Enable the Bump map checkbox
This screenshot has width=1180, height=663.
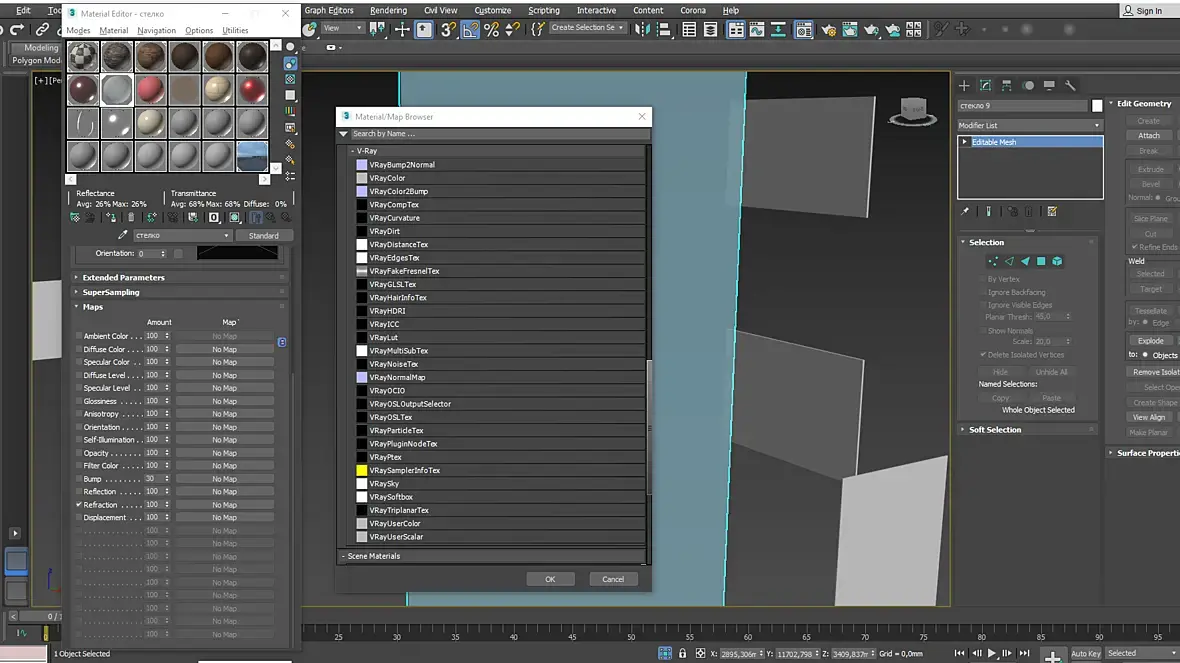[79, 479]
